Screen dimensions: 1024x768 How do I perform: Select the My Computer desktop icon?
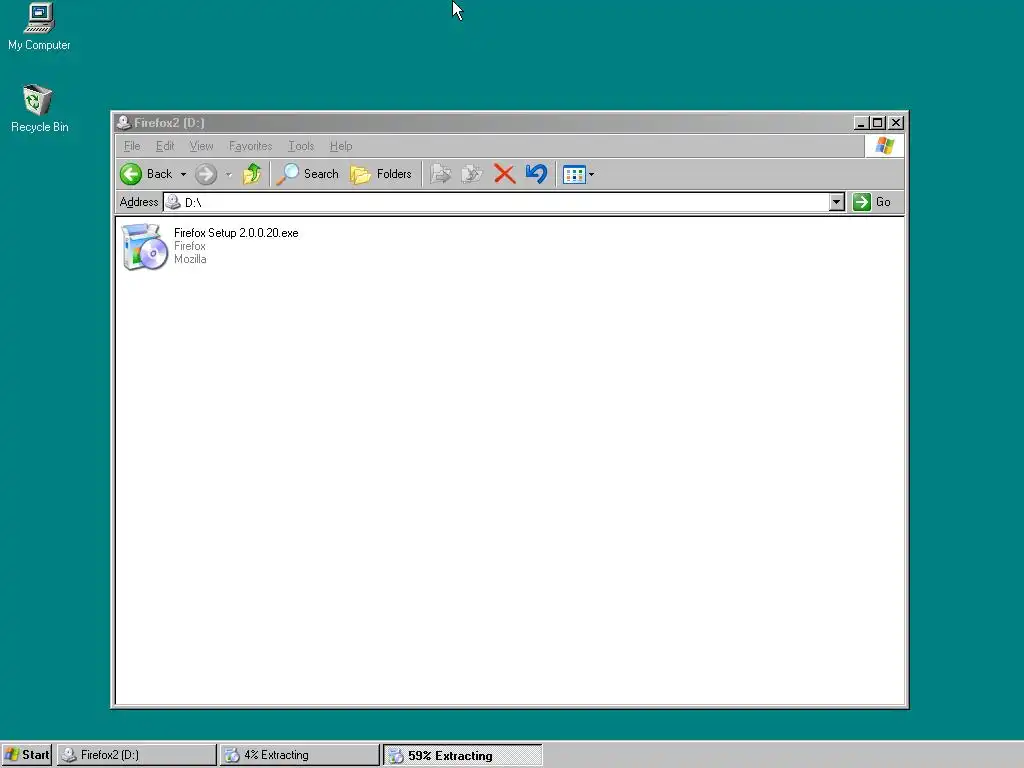pyautogui.click(x=39, y=26)
